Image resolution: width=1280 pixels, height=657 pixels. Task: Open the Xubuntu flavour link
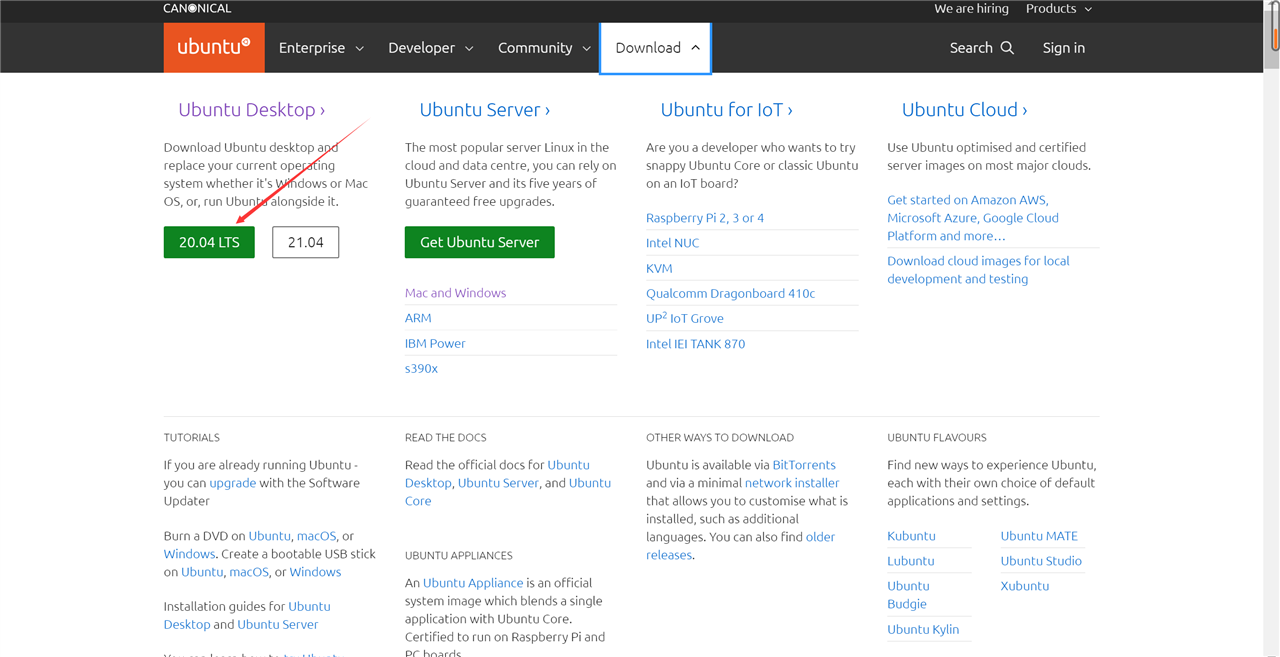pos(1025,586)
